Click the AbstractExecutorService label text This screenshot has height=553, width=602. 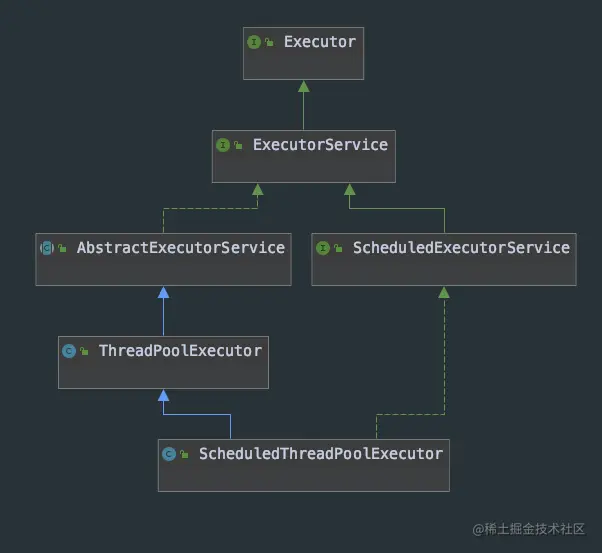pyautogui.click(x=181, y=248)
